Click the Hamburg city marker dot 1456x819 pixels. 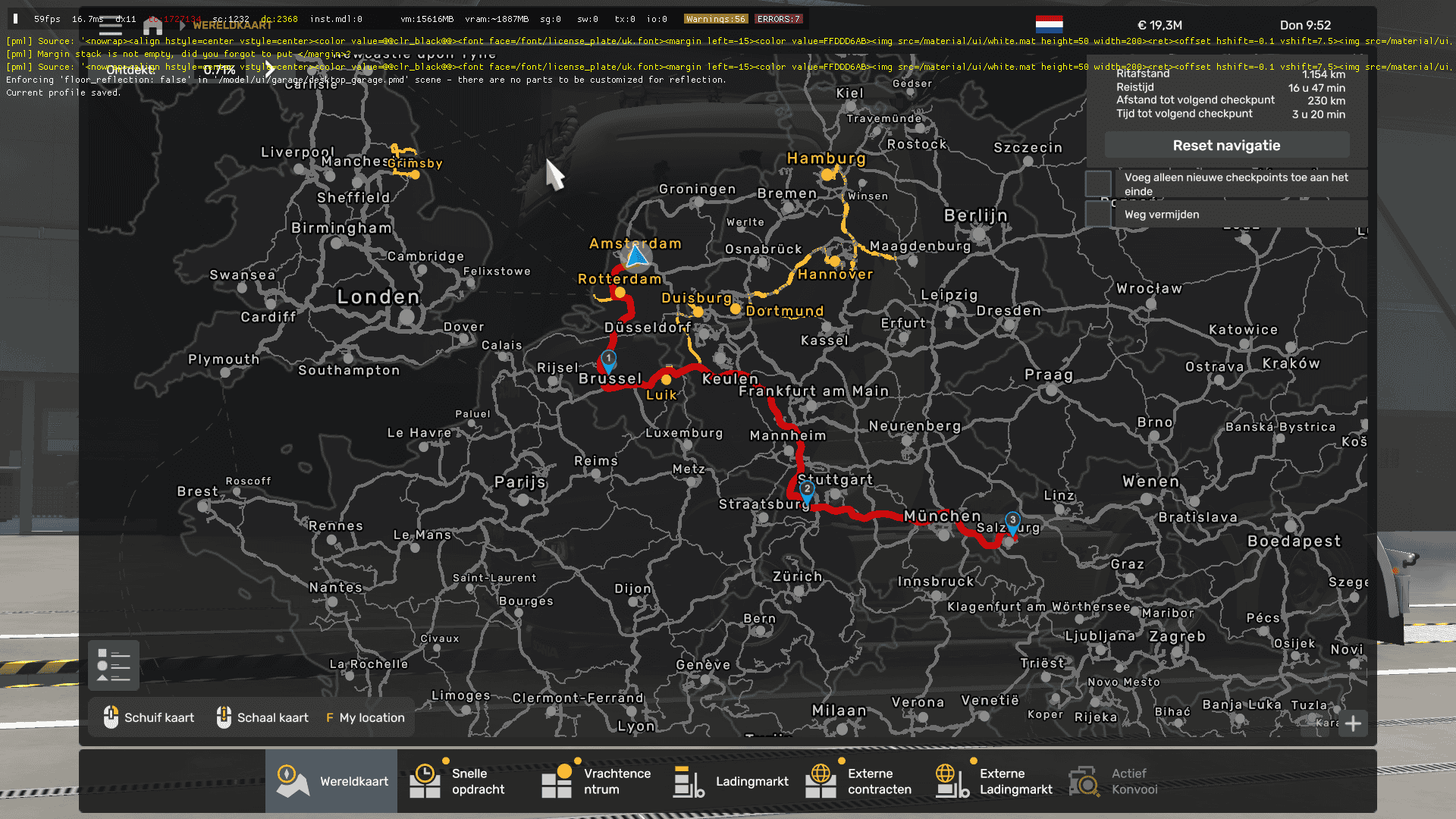pyautogui.click(x=827, y=174)
